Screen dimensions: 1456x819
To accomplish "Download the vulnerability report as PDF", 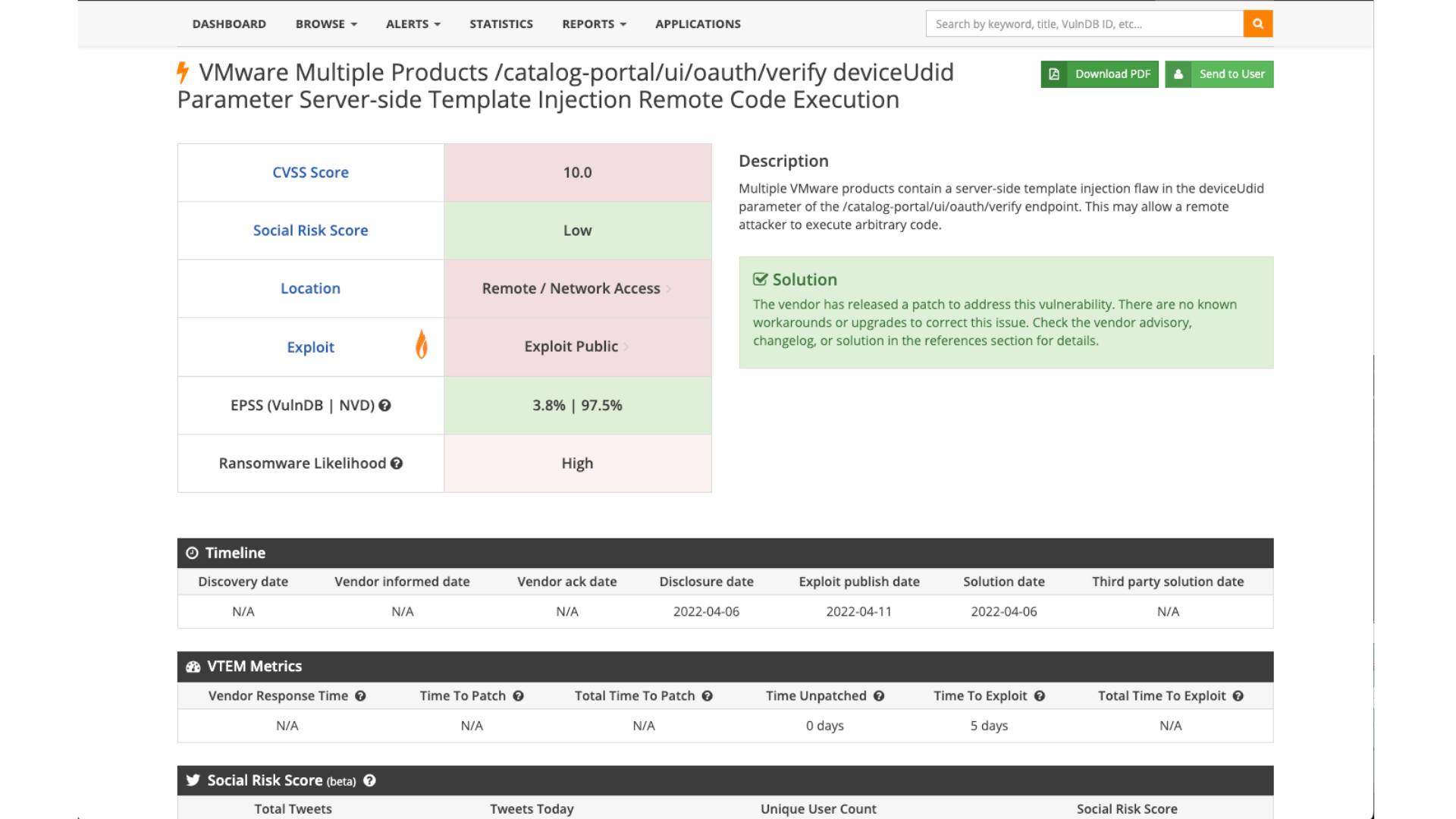I will pos(1099,74).
